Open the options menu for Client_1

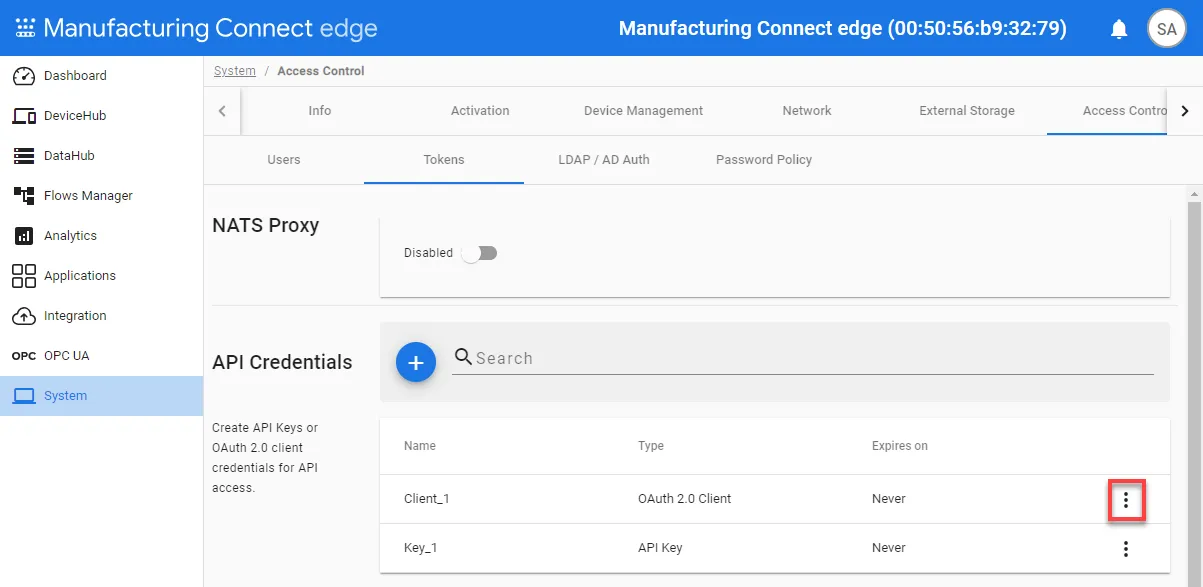1126,500
